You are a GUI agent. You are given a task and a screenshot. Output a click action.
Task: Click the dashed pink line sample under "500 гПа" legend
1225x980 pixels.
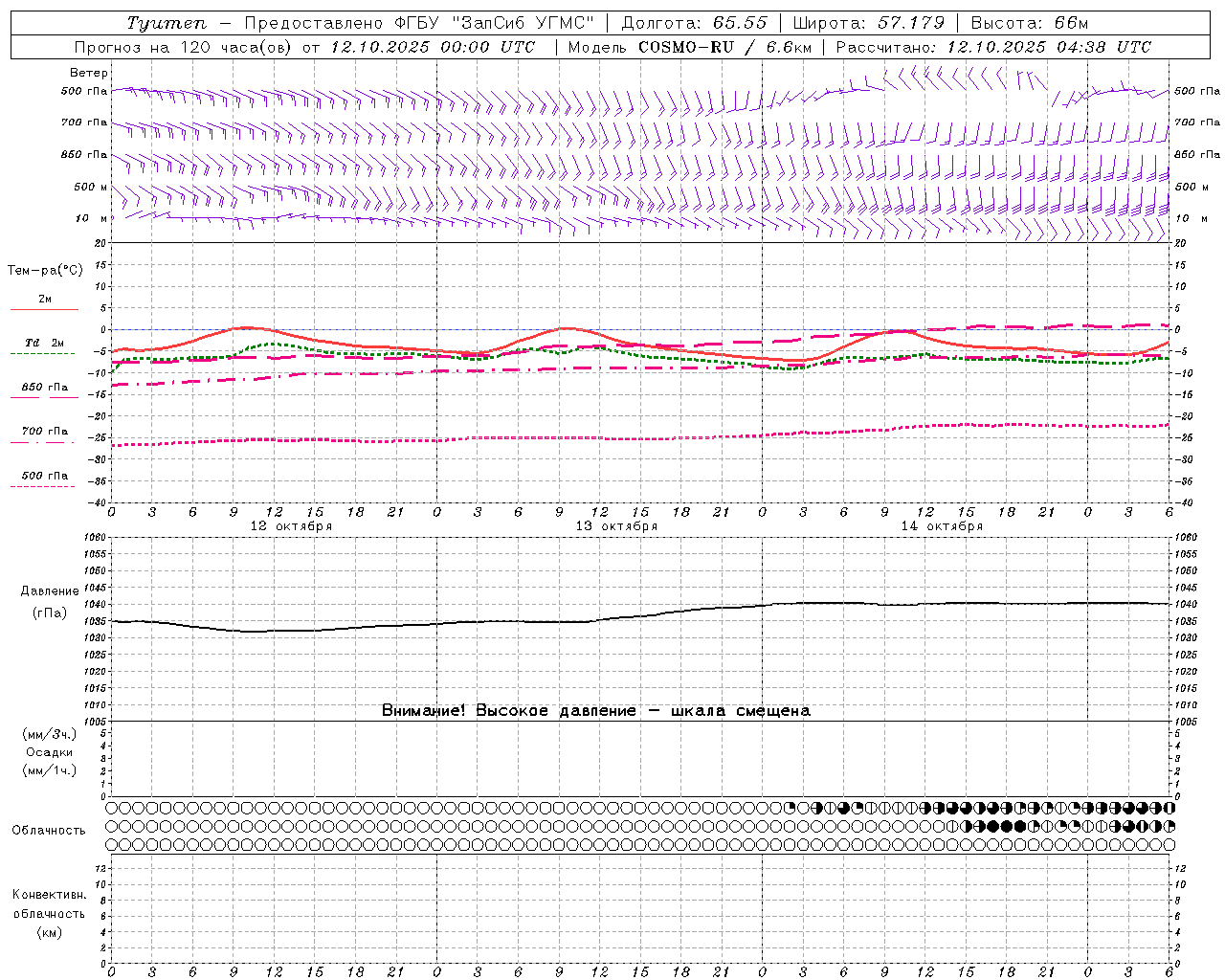(x=44, y=486)
